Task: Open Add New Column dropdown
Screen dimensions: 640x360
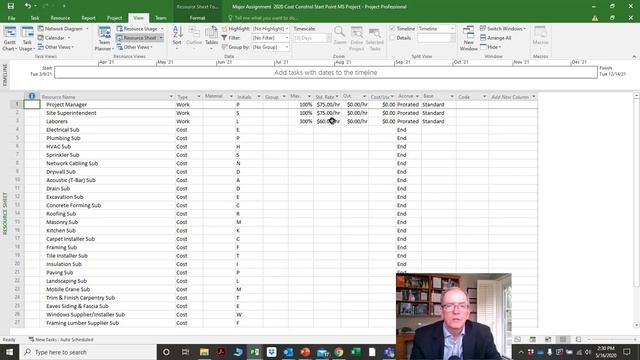Action: click(x=533, y=97)
